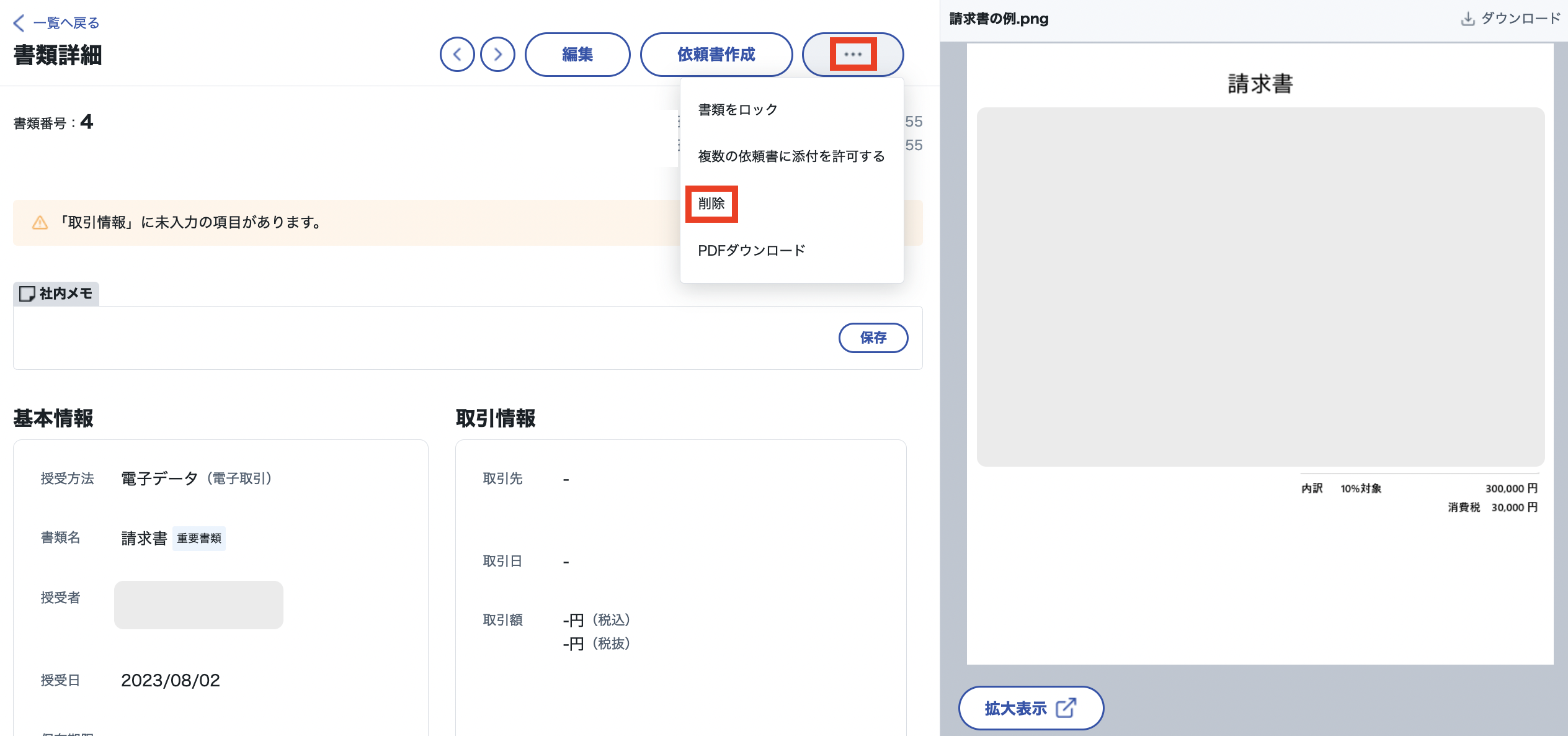Click the 依頼書作成 button
1568x736 pixels.
(x=716, y=55)
